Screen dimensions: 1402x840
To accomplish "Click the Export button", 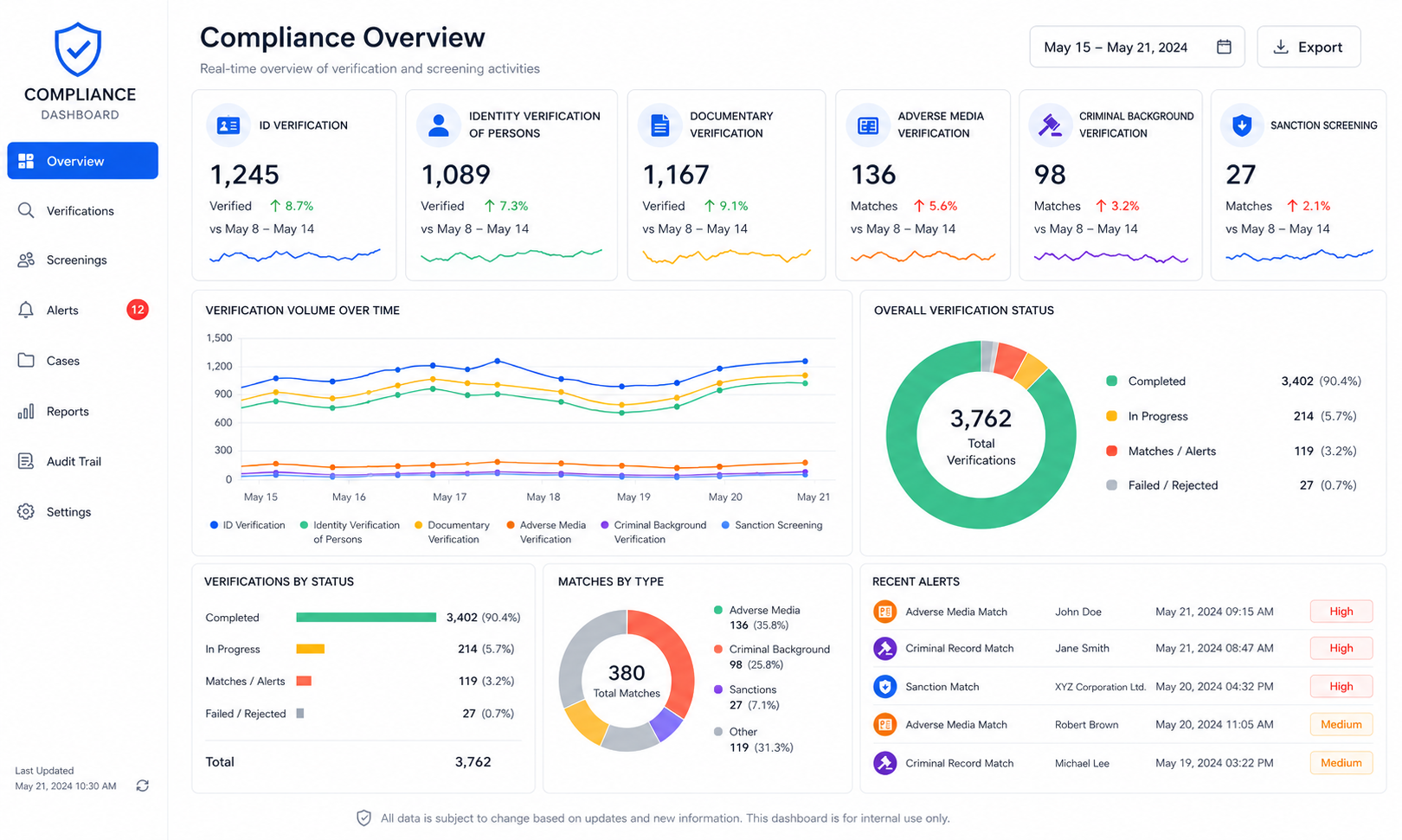I will tap(1309, 47).
